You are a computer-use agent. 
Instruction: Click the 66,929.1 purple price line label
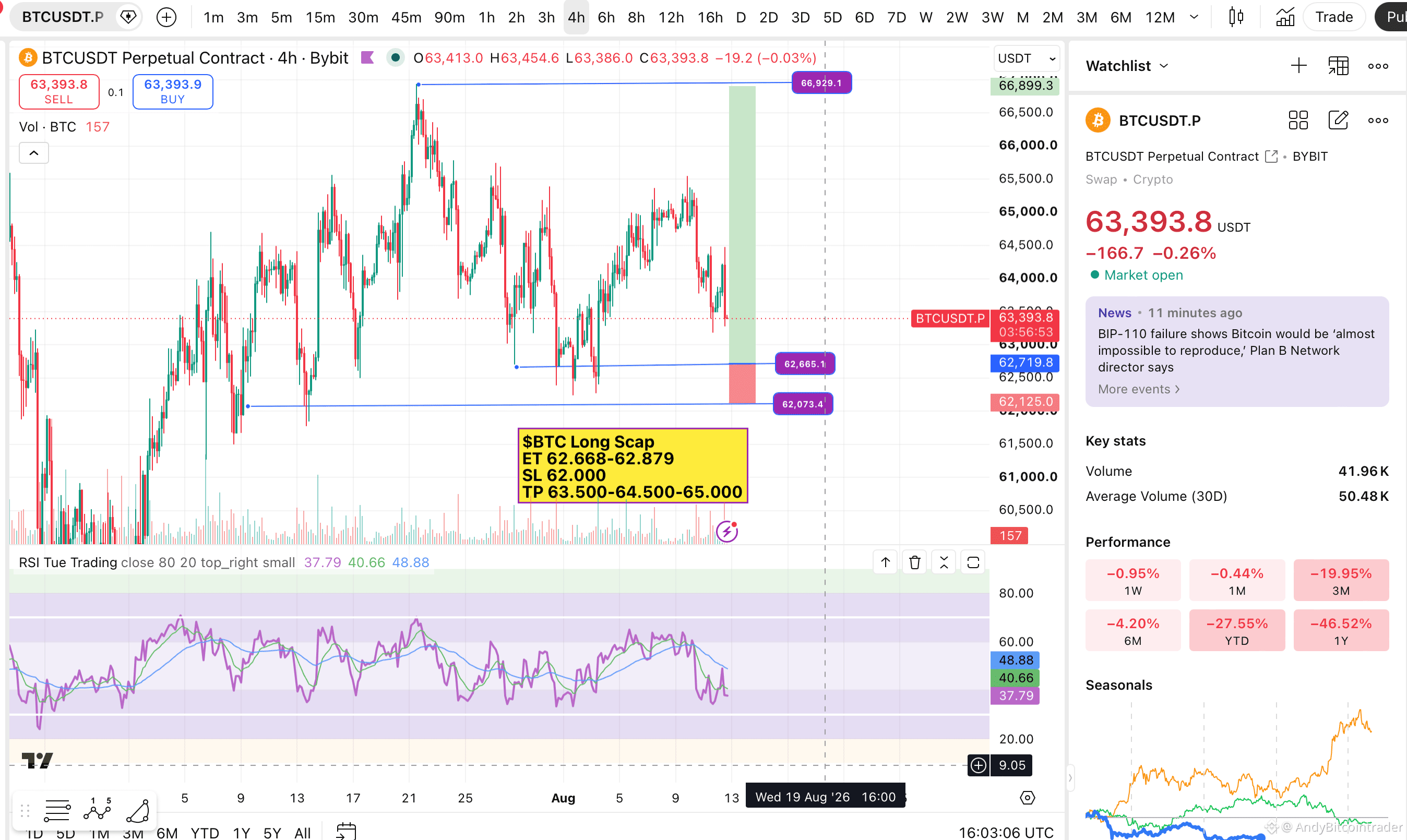[x=821, y=82]
